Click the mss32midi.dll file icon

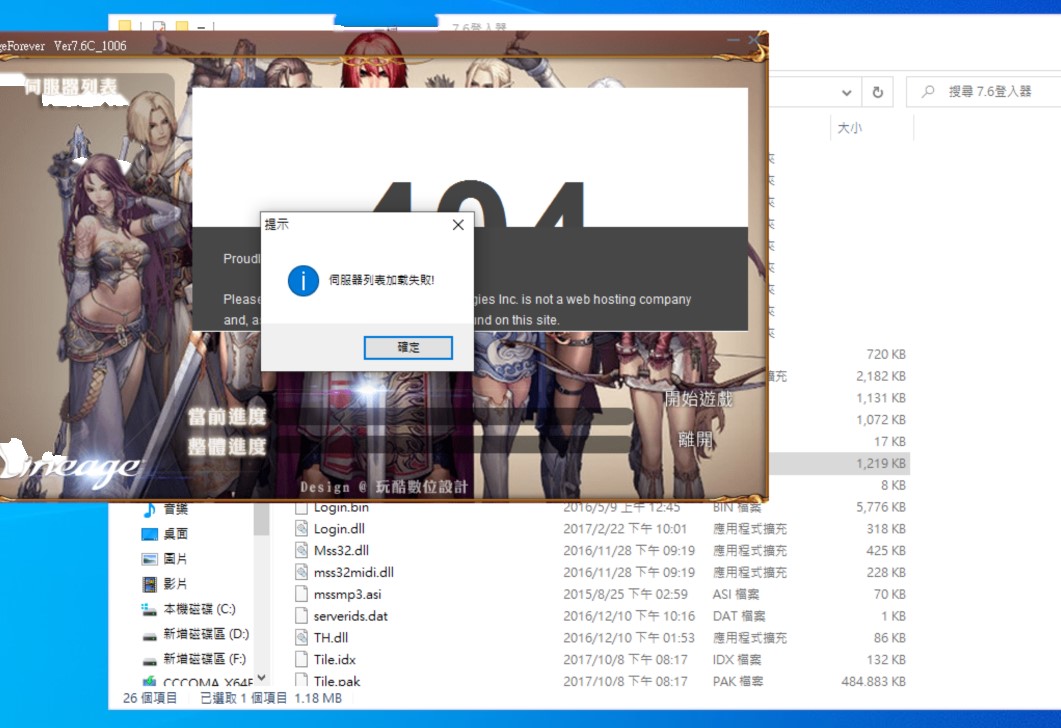pos(302,572)
